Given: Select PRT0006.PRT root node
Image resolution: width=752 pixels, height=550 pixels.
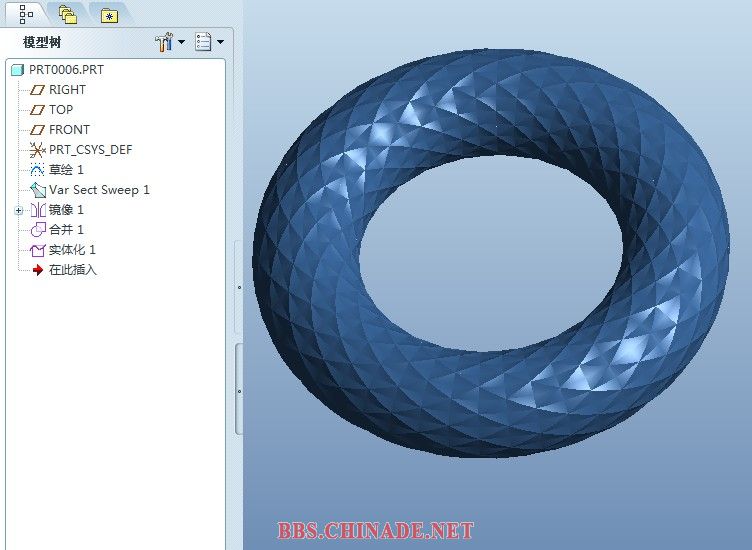Looking at the screenshot, I should [66, 70].
